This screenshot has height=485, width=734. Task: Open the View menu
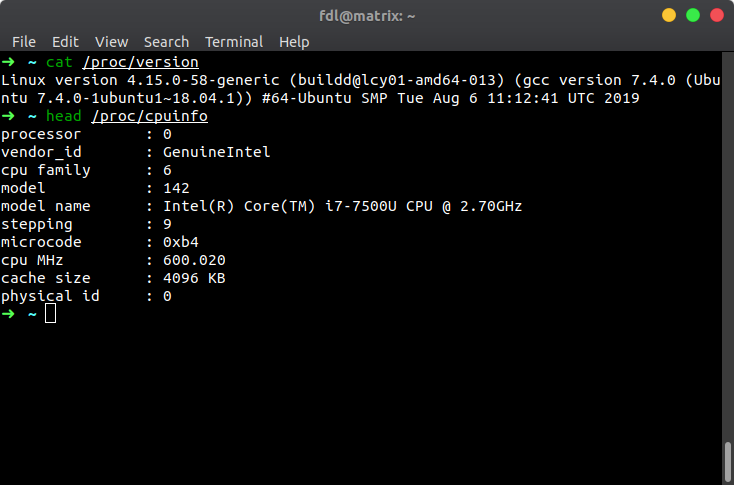(111, 42)
